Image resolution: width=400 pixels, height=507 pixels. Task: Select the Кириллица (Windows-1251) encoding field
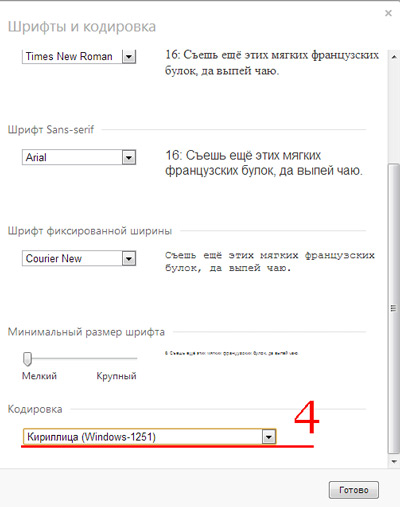tap(149, 437)
